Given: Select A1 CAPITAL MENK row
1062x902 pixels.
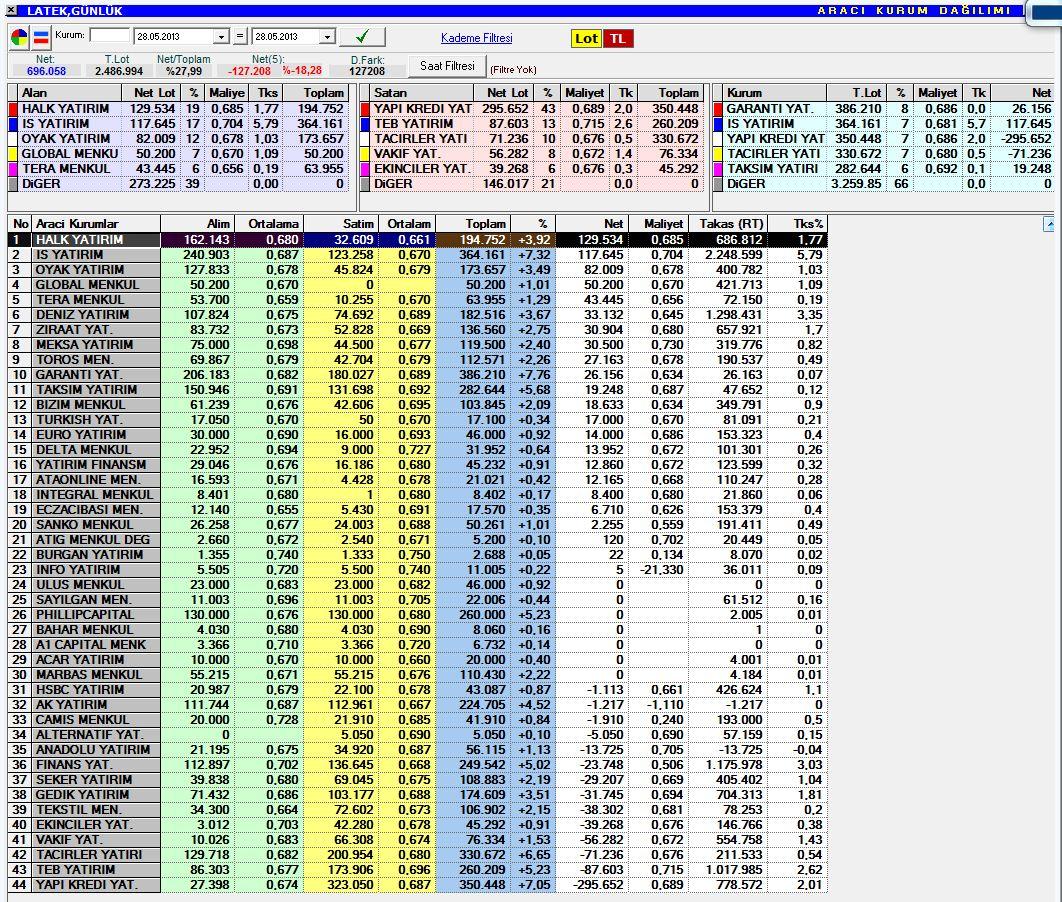Looking at the screenshot, I should [x=417, y=645].
